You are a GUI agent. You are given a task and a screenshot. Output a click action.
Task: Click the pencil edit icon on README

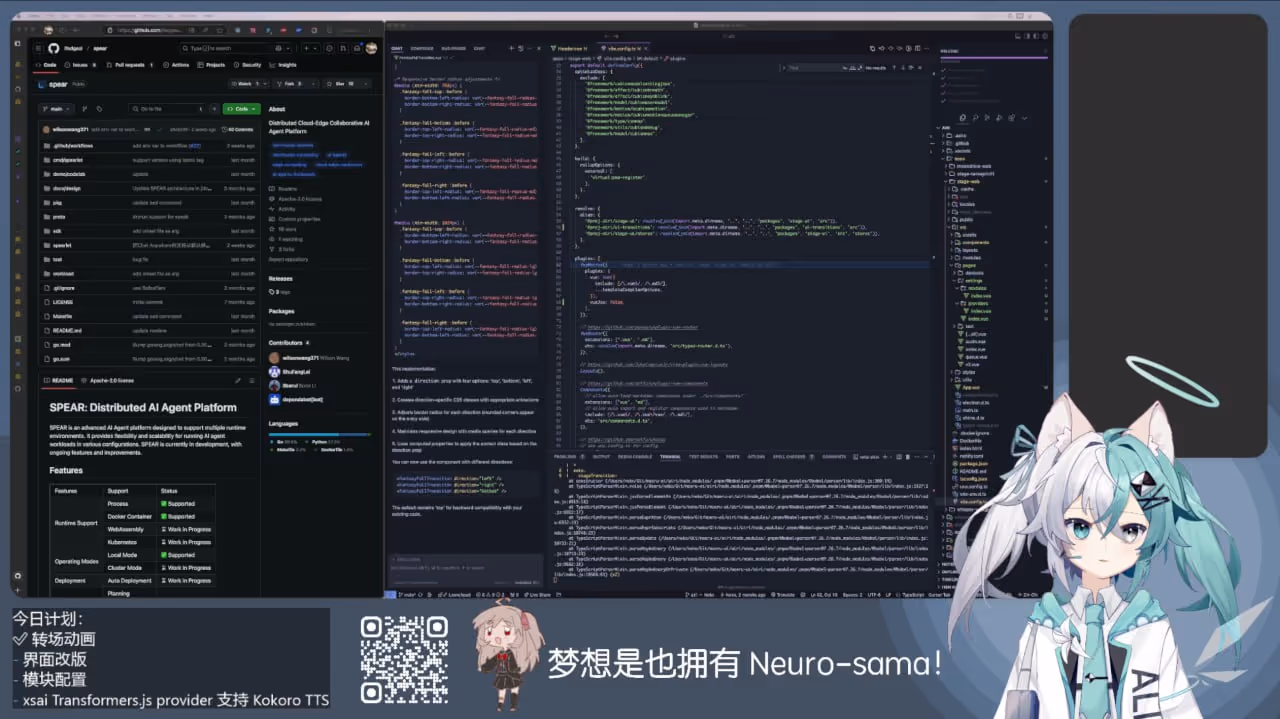238,380
